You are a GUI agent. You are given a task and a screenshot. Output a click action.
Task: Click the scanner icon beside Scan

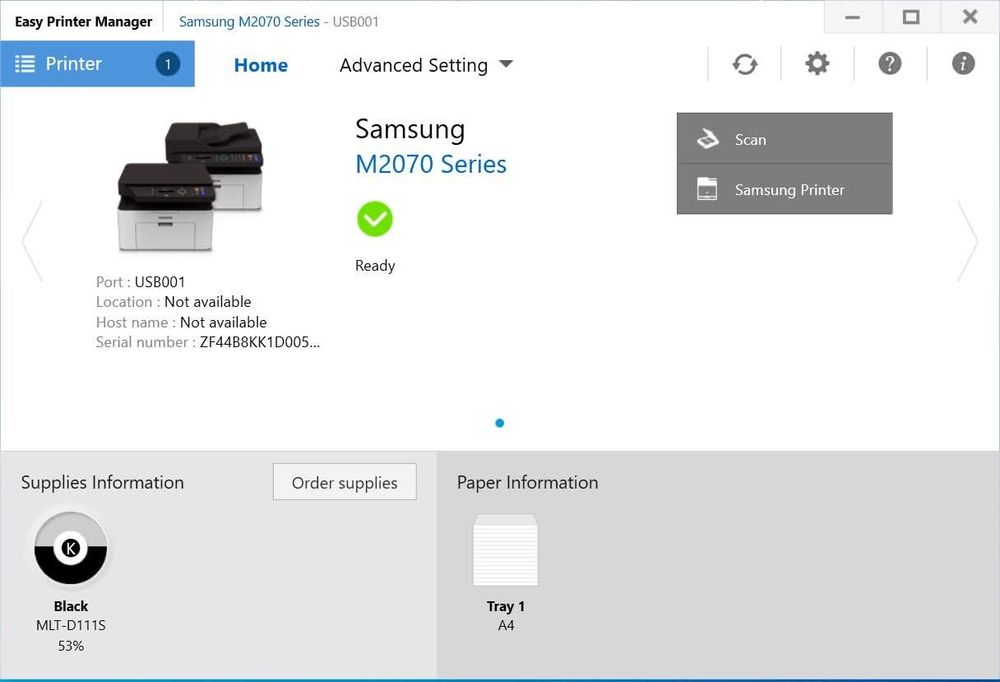(707, 138)
